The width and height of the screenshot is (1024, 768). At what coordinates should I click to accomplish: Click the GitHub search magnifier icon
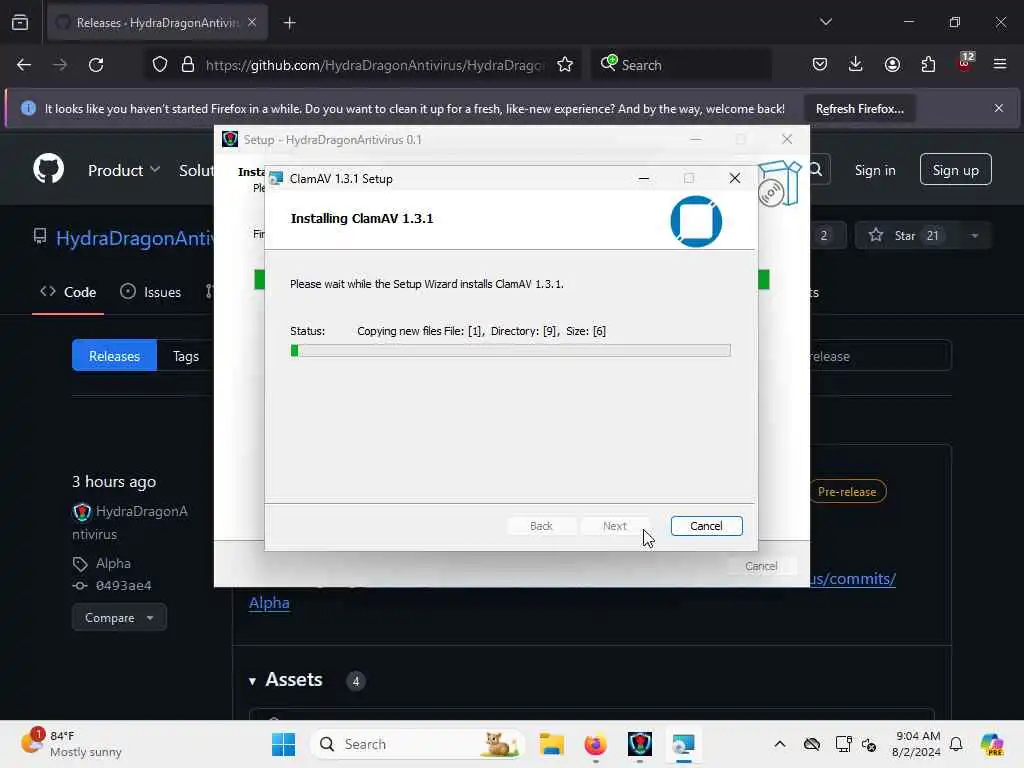coord(816,170)
